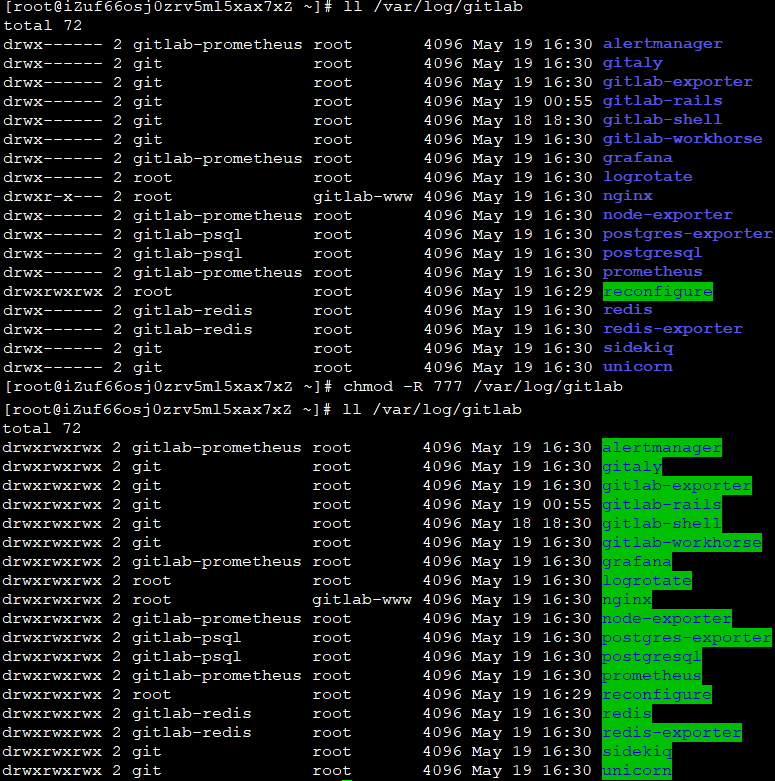Click the blue redis-exporter directory name
Viewport: 775px width, 781px height.
(x=672, y=329)
